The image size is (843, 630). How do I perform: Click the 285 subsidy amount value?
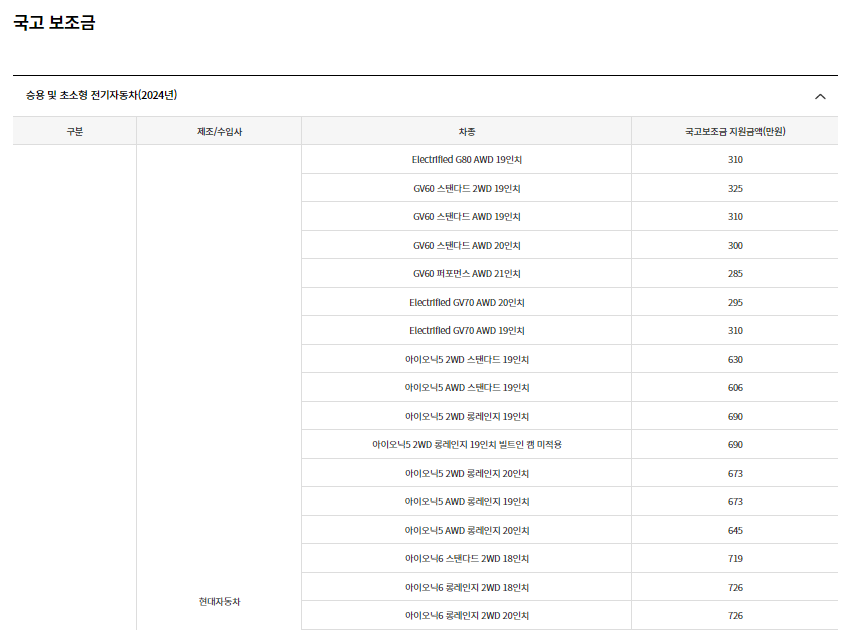point(735,274)
